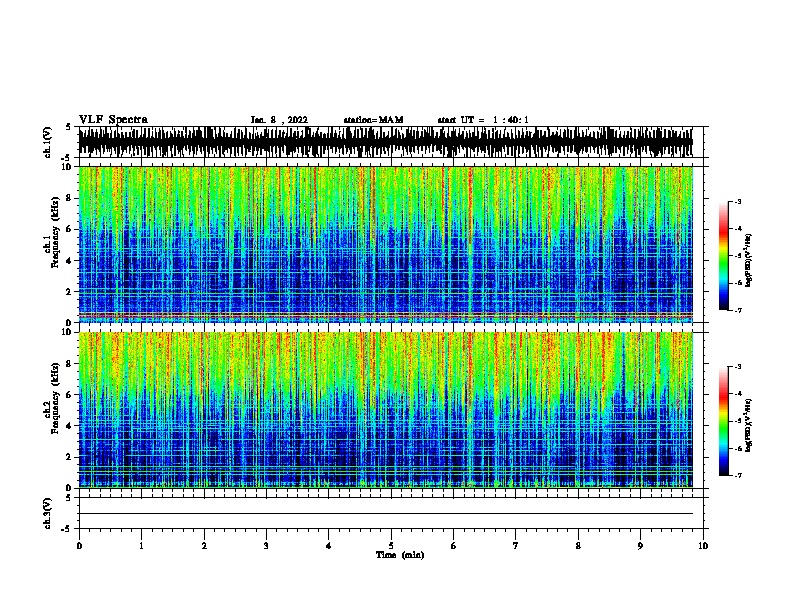This screenshot has height=612, width=792.
Task: Click the "VLF Spectra" title text
Action: tap(113, 120)
